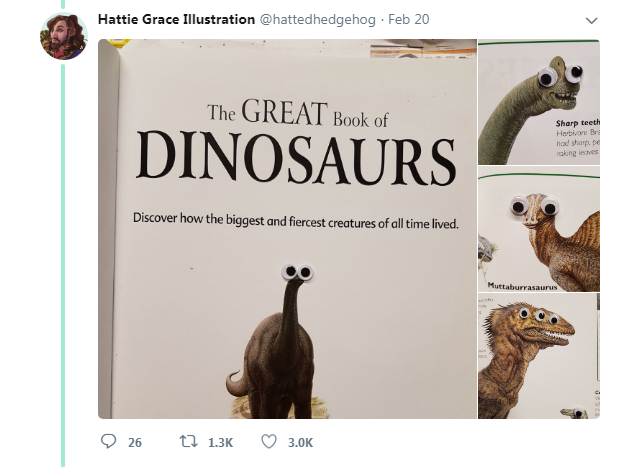Screen dimensions: 640x467
Task: Click the reply speech bubble icon
Action: 110,441
